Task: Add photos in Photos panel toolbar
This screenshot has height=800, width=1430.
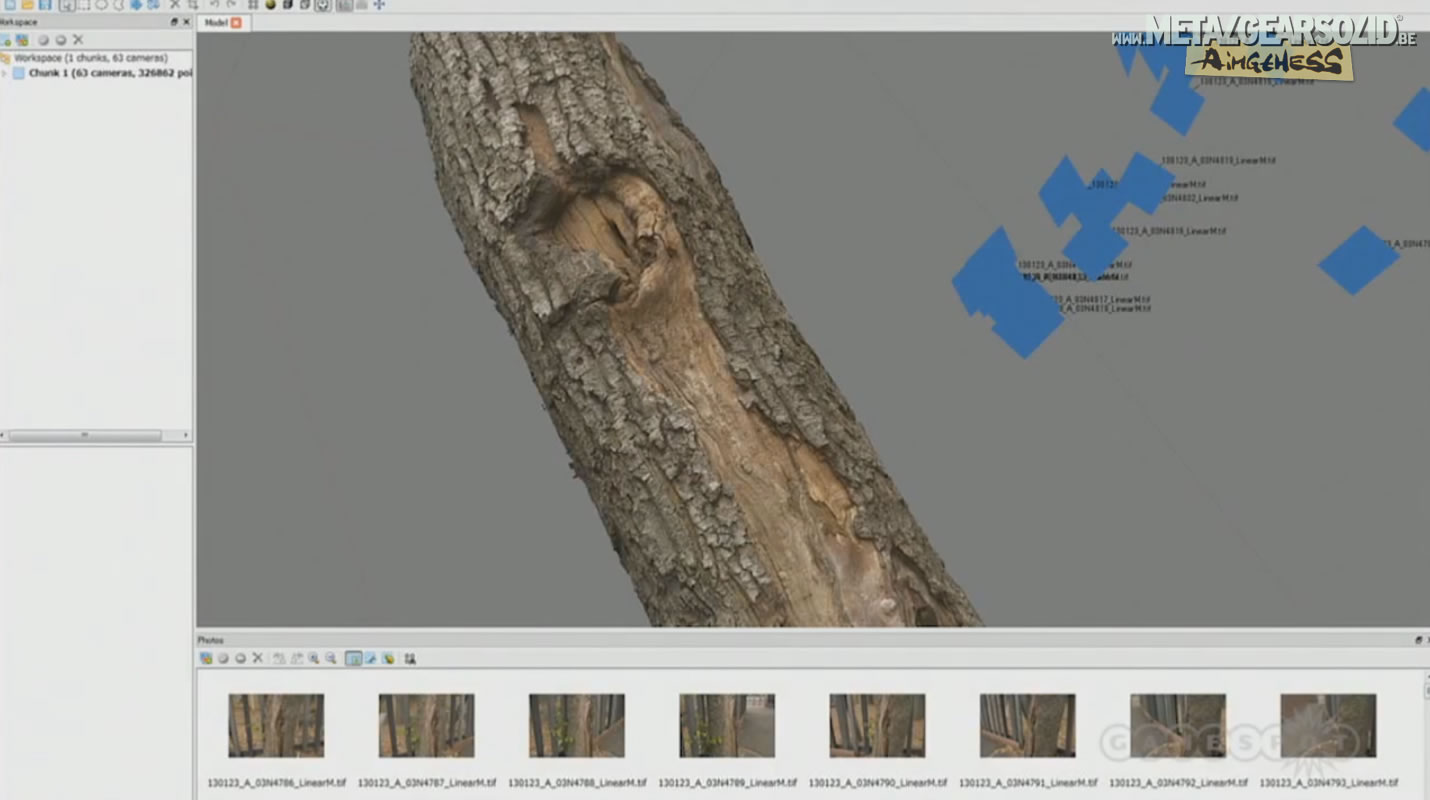Action: 206,658
